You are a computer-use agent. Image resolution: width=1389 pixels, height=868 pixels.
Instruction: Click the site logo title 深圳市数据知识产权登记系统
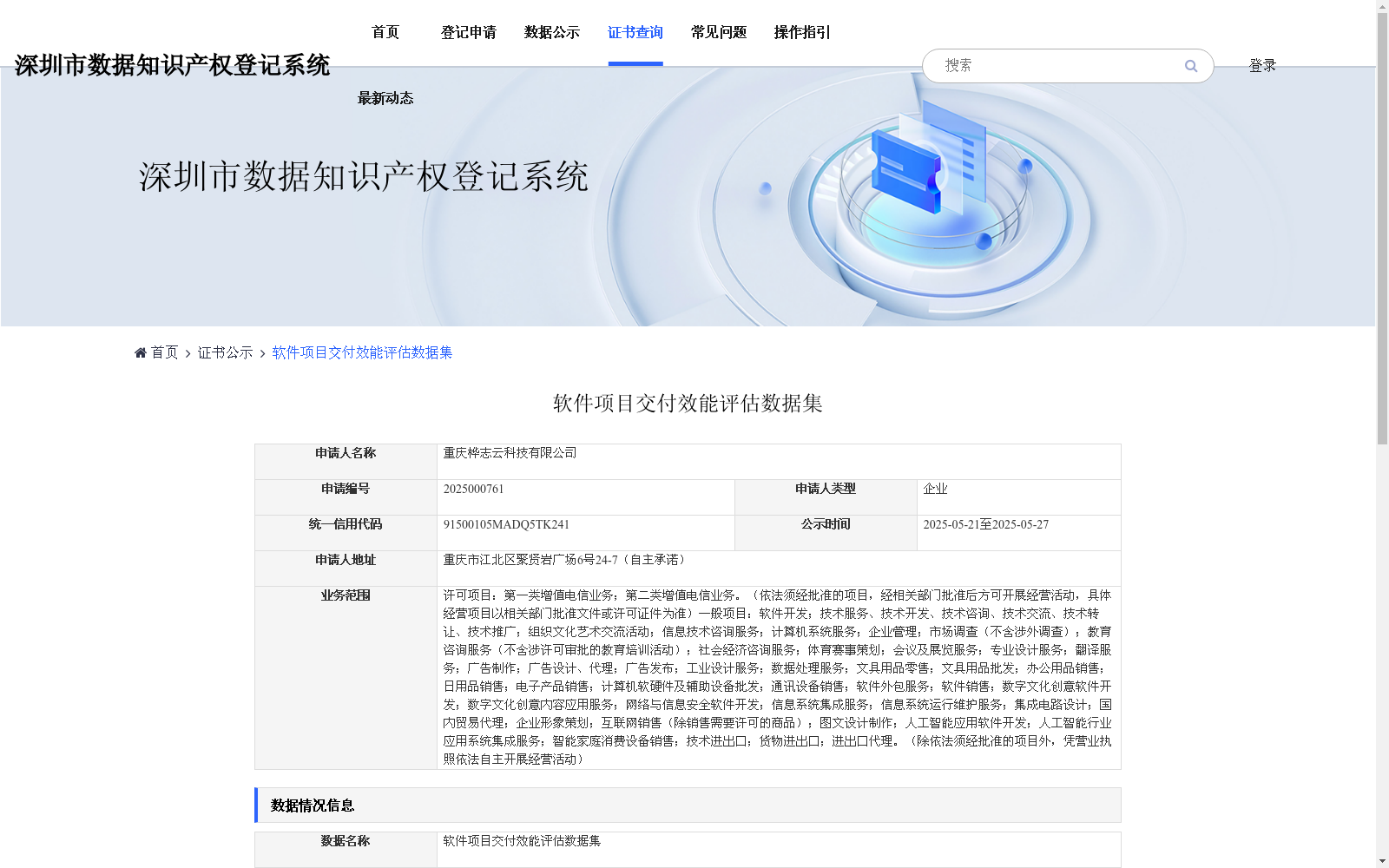tap(172, 65)
